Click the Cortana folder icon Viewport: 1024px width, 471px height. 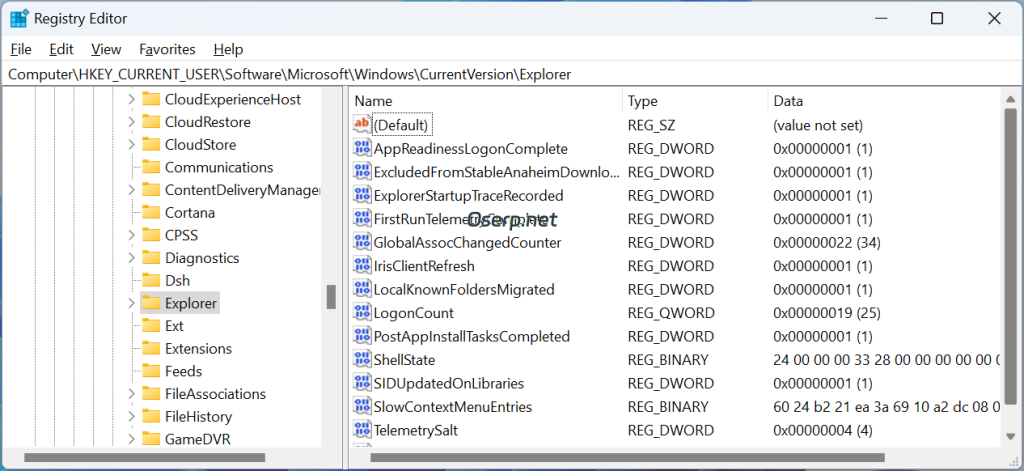coord(151,212)
